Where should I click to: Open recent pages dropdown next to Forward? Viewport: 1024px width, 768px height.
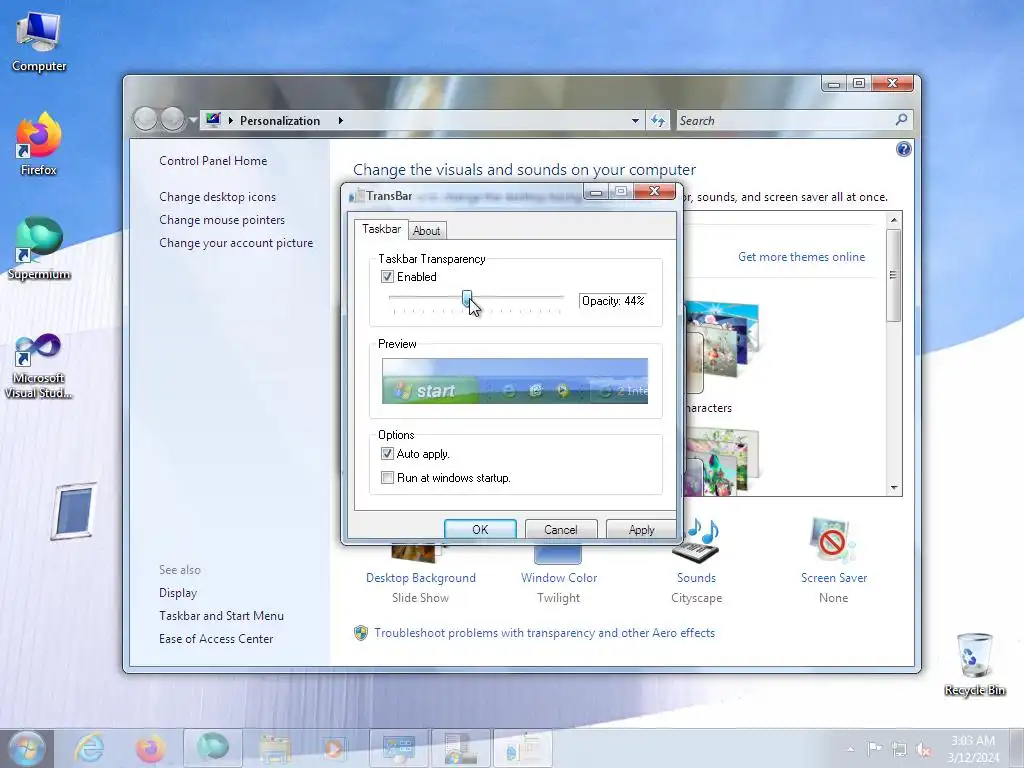pyautogui.click(x=193, y=120)
